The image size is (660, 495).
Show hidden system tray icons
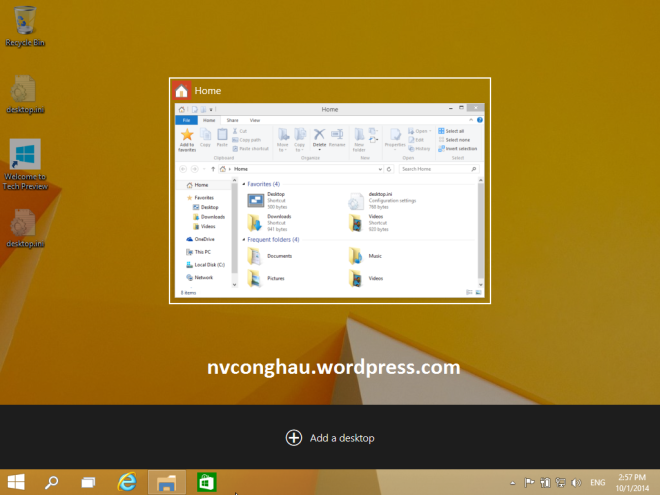tap(512, 483)
